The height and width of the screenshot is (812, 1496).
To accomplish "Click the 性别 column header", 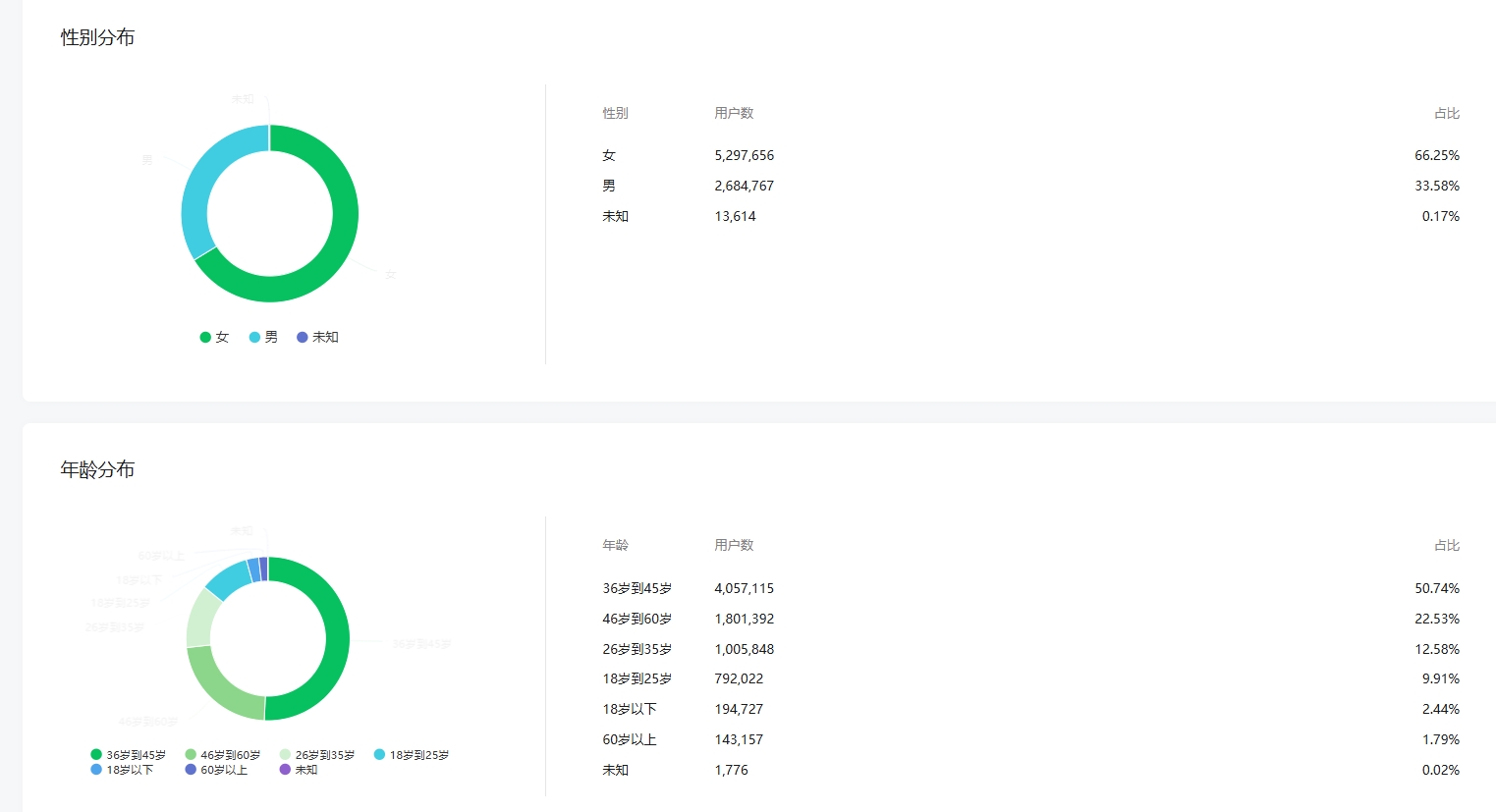I will pos(615,113).
